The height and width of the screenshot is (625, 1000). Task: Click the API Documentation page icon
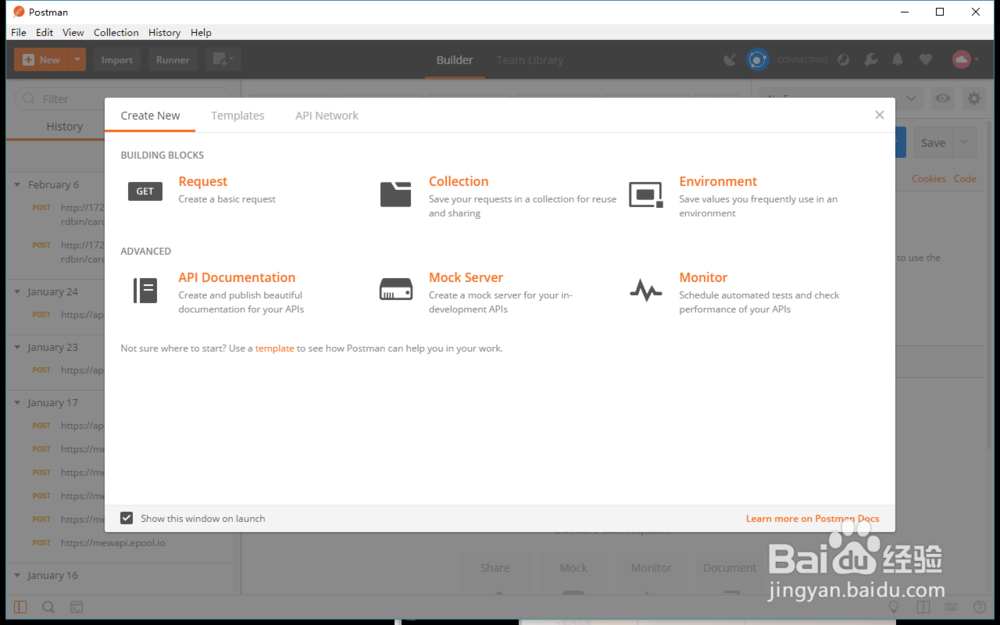click(145, 290)
